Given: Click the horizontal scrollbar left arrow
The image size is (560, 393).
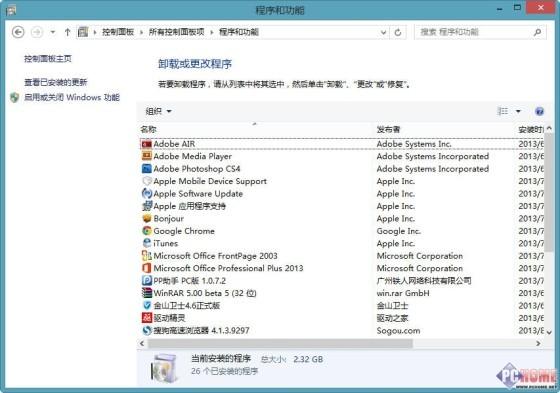Looking at the screenshot, I should 142,343.
